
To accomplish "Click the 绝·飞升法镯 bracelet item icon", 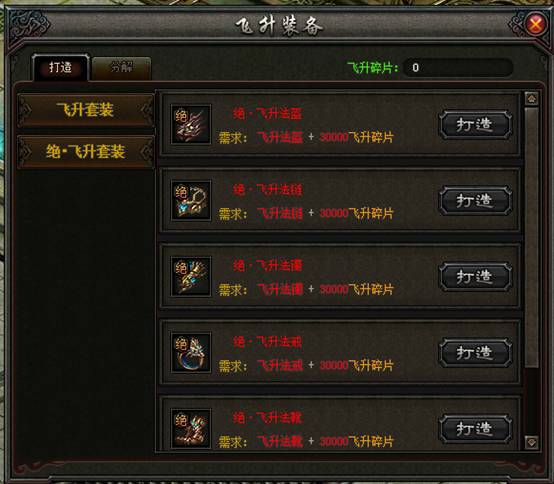I will pyautogui.click(x=191, y=277).
